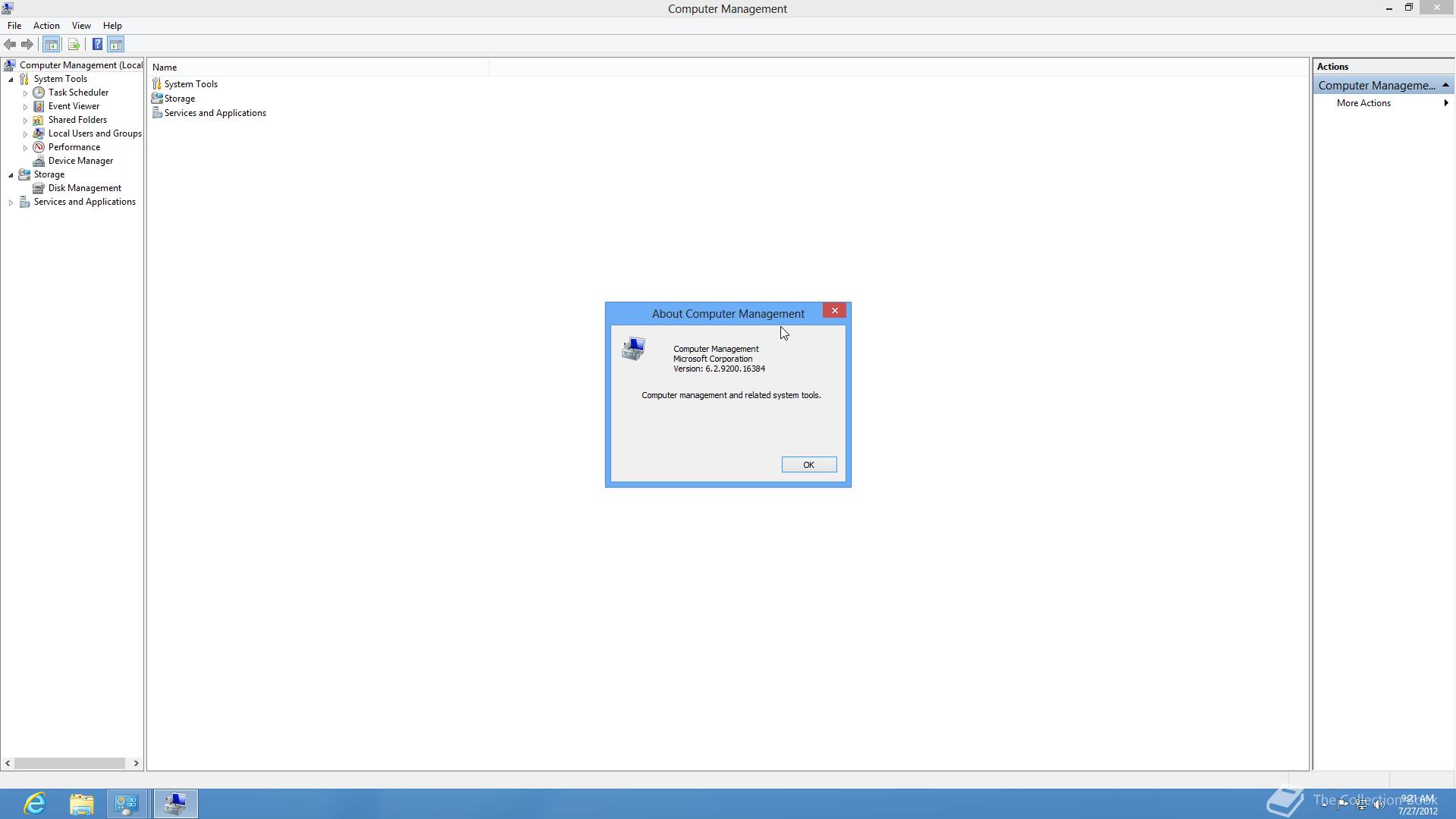Screen dimensions: 1456x819
Task: Click the Export List toolbar icon
Action: [x=74, y=45]
